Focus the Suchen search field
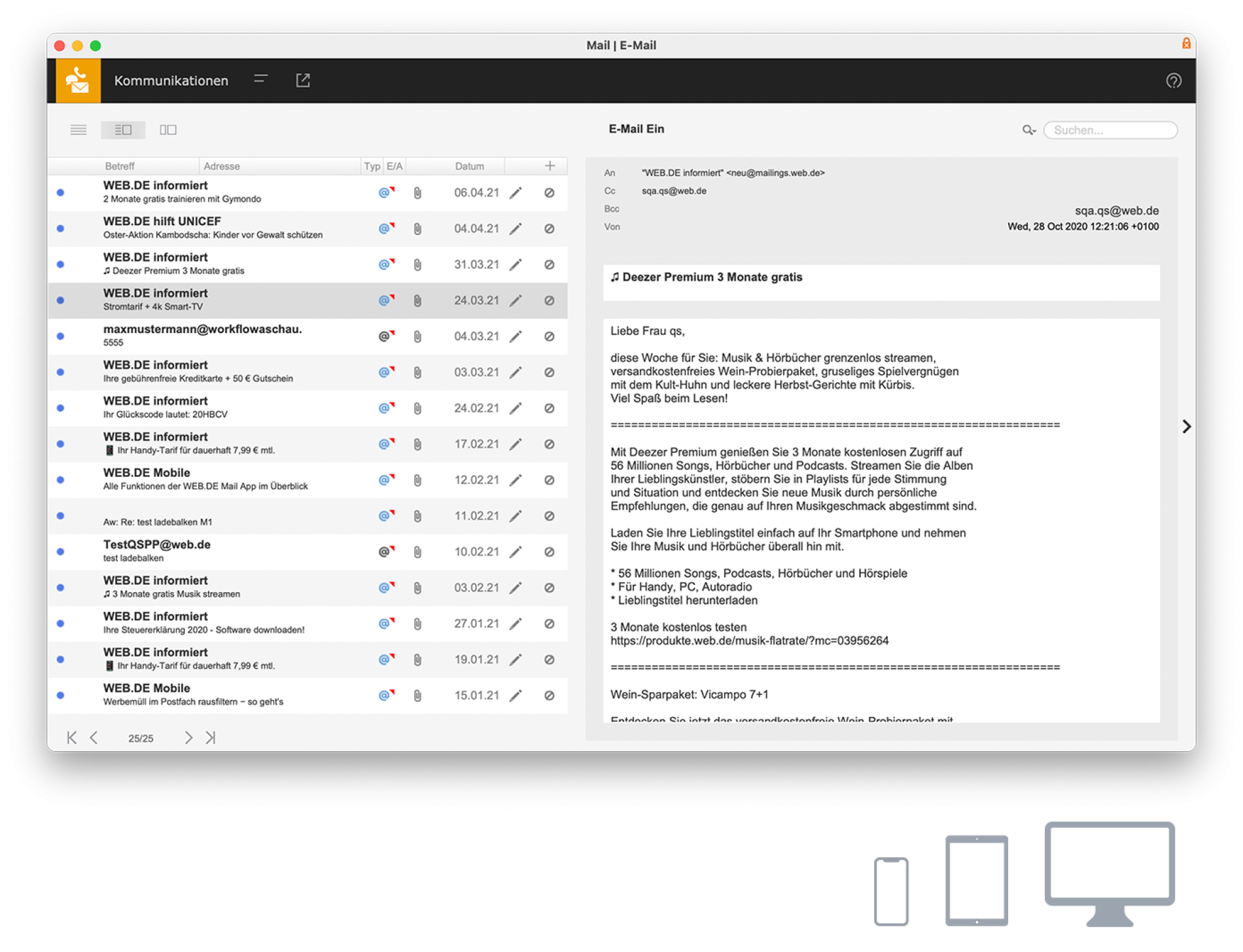 (1110, 130)
